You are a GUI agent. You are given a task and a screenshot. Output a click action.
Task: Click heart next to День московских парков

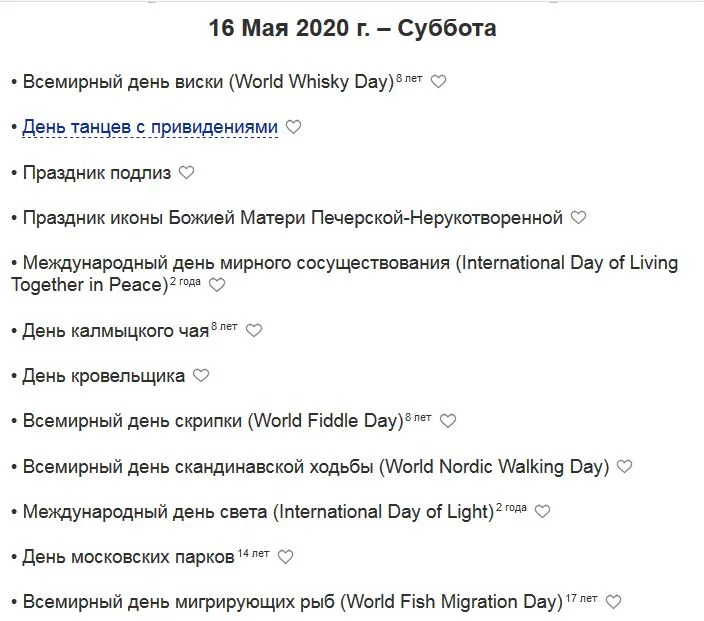coord(285,557)
